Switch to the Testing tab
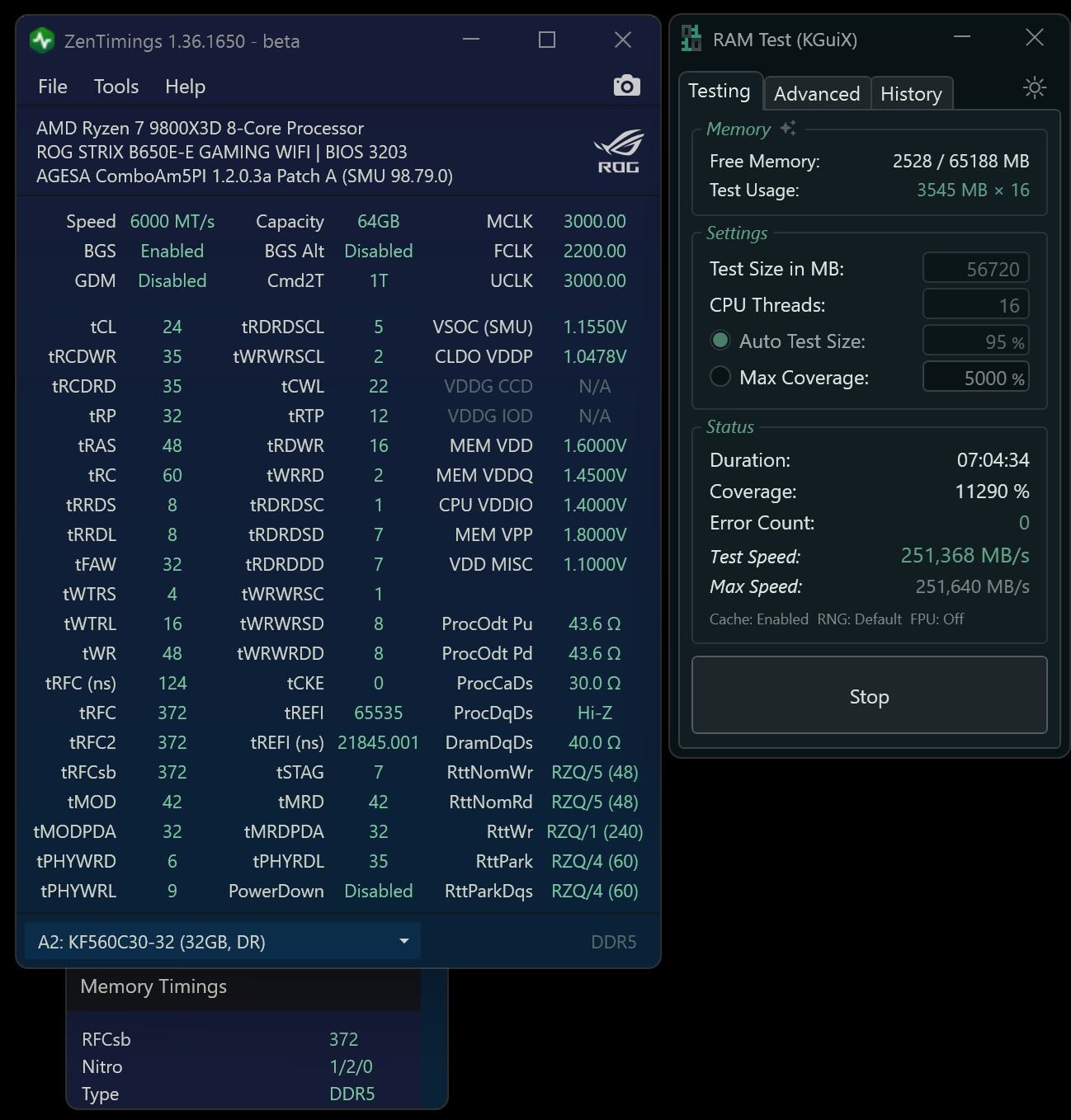The width and height of the screenshot is (1071, 1120). pyautogui.click(x=720, y=91)
